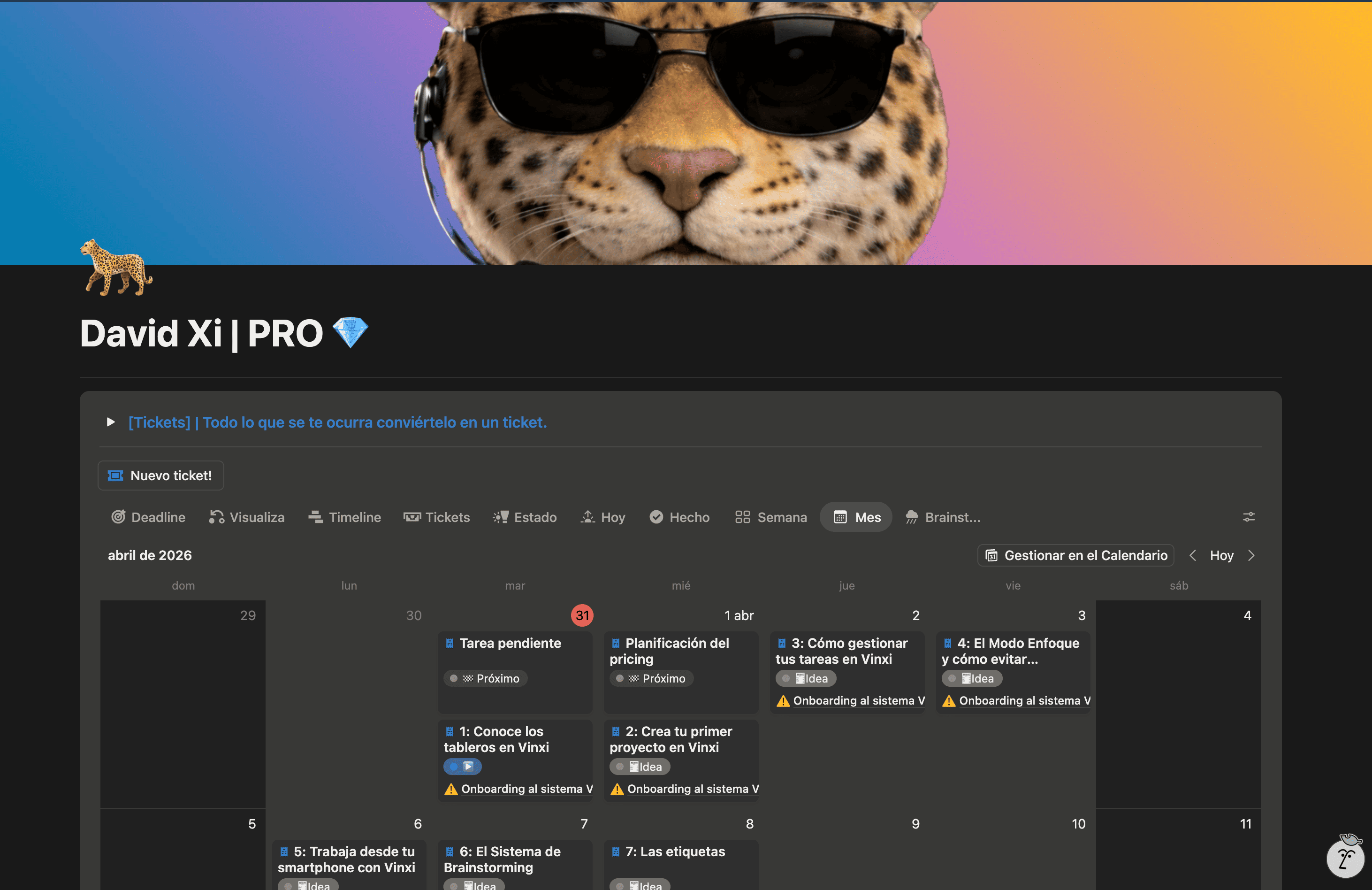Open the Timeline view tab
Image resolution: width=1372 pixels, height=890 pixels.
(345, 517)
